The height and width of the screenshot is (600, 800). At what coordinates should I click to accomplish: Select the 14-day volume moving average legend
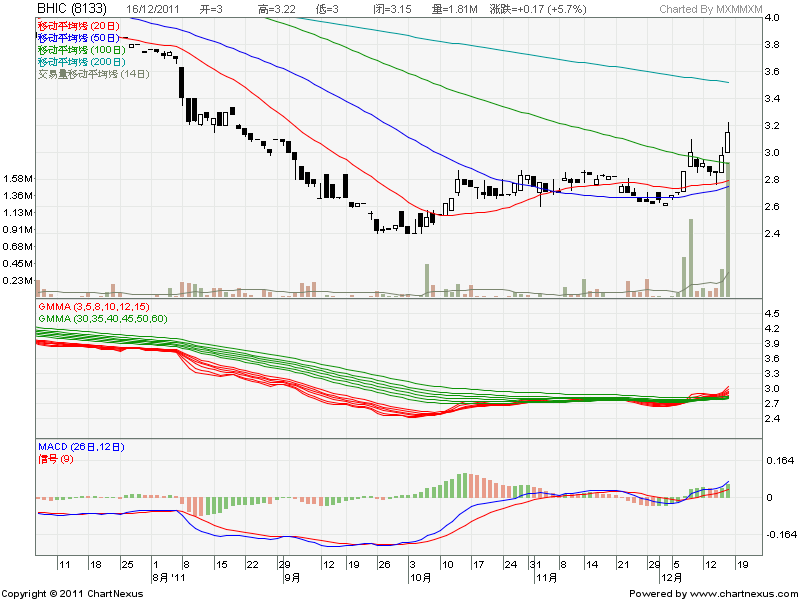click(x=93, y=73)
